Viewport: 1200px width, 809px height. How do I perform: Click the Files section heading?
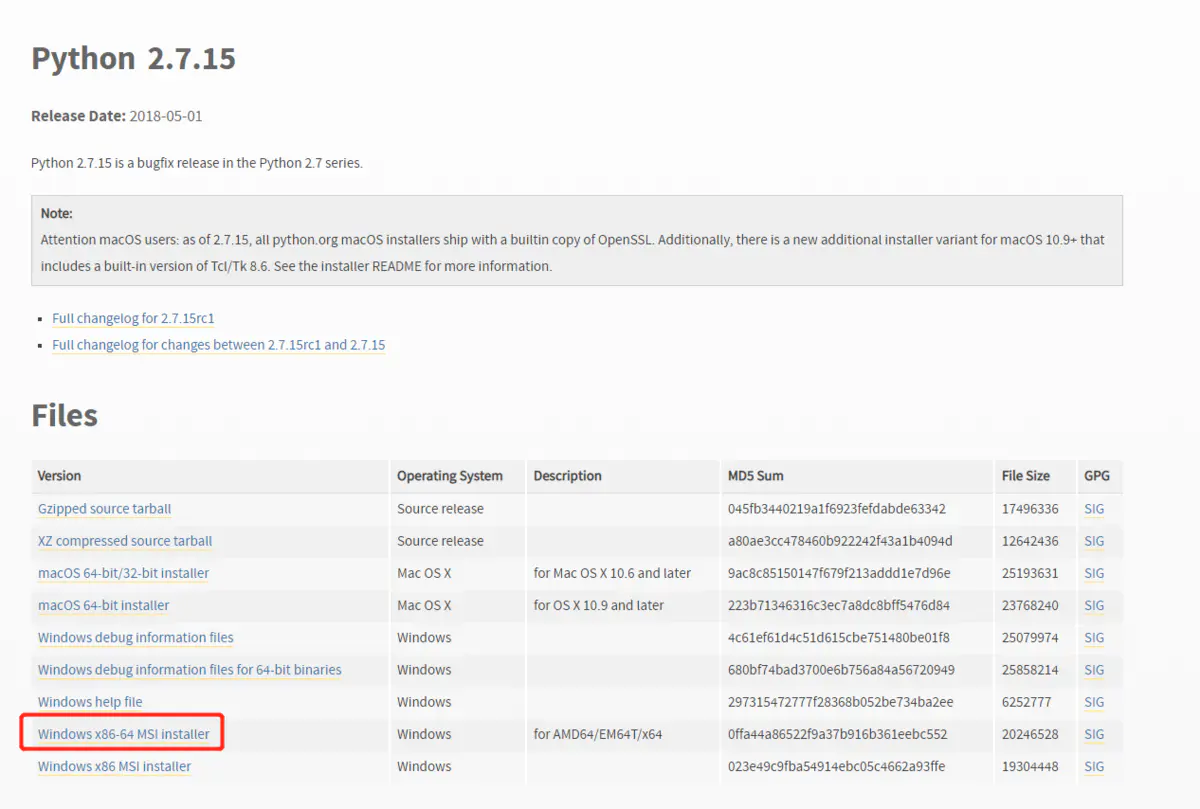64,415
